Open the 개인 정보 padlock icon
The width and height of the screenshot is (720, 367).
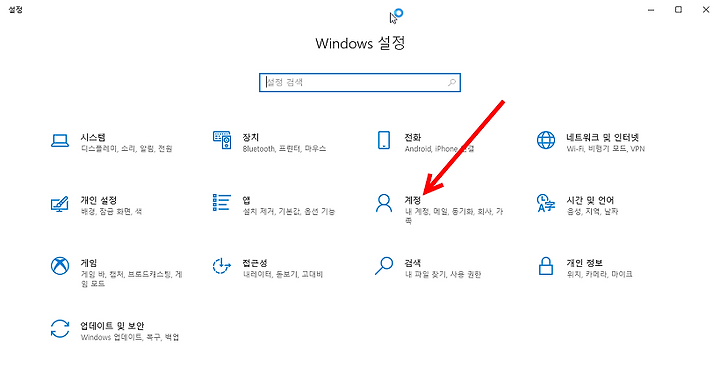point(546,266)
